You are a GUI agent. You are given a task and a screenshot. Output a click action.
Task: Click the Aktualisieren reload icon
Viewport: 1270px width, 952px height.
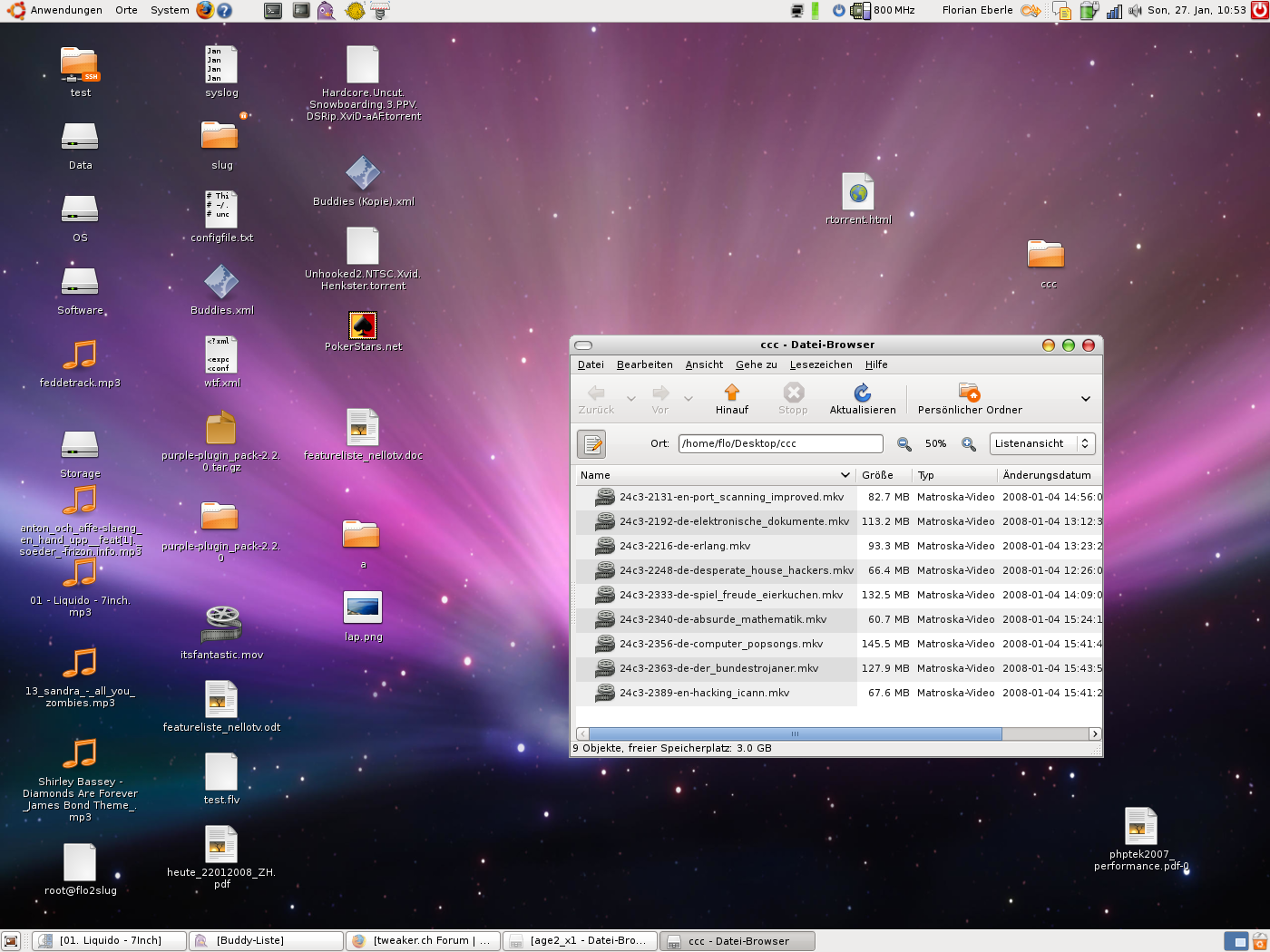point(862,393)
